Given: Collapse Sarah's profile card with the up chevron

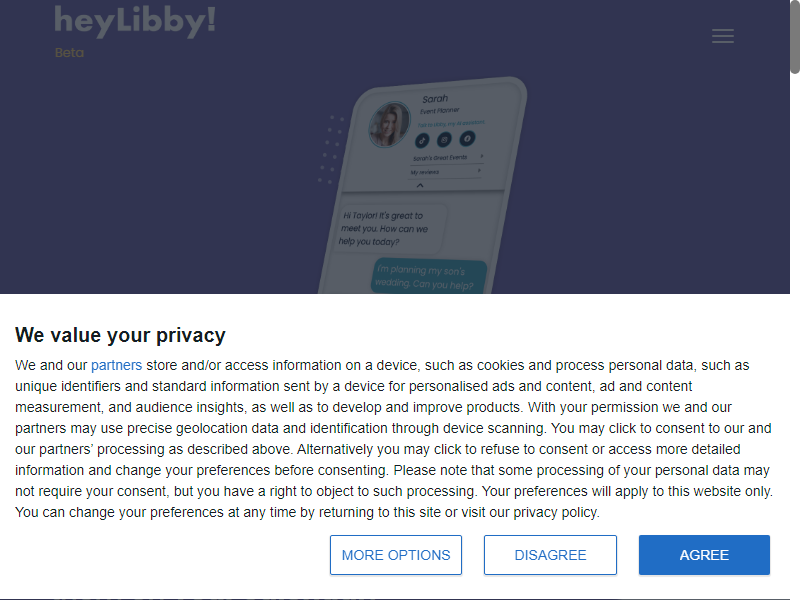Looking at the screenshot, I should click(x=420, y=185).
